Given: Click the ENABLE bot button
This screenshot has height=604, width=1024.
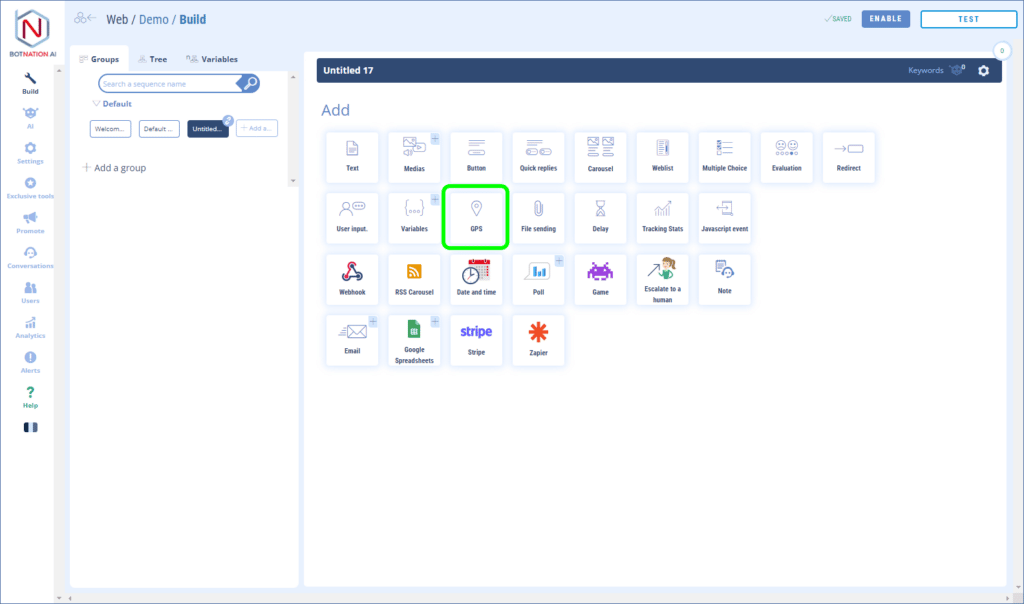Looking at the screenshot, I should pyautogui.click(x=886, y=19).
